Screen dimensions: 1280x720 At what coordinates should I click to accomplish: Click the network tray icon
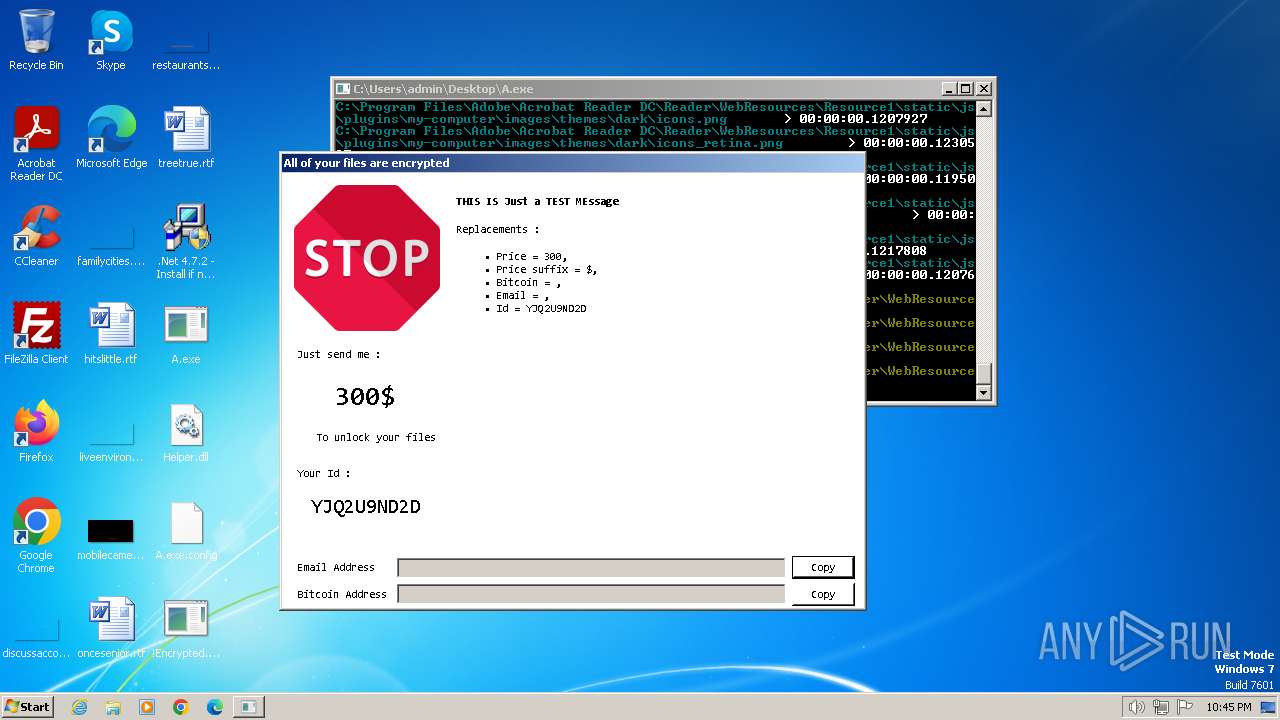(x=1161, y=707)
